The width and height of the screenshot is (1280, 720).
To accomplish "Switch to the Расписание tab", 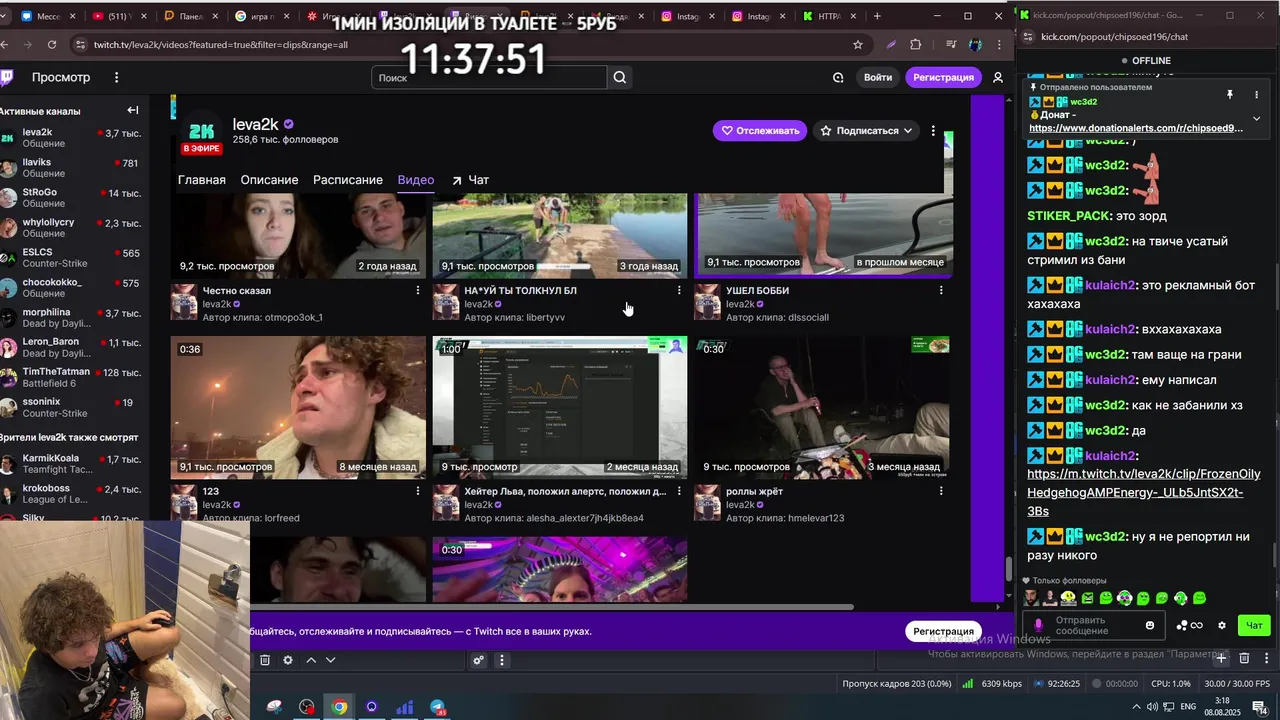I will click(x=348, y=180).
